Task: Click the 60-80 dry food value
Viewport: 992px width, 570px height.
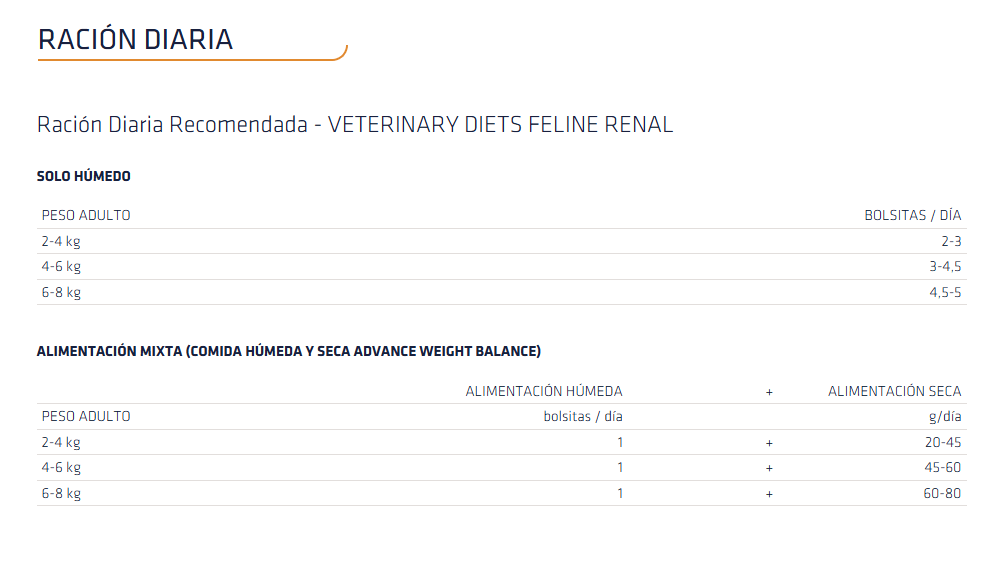Action: [945, 494]
